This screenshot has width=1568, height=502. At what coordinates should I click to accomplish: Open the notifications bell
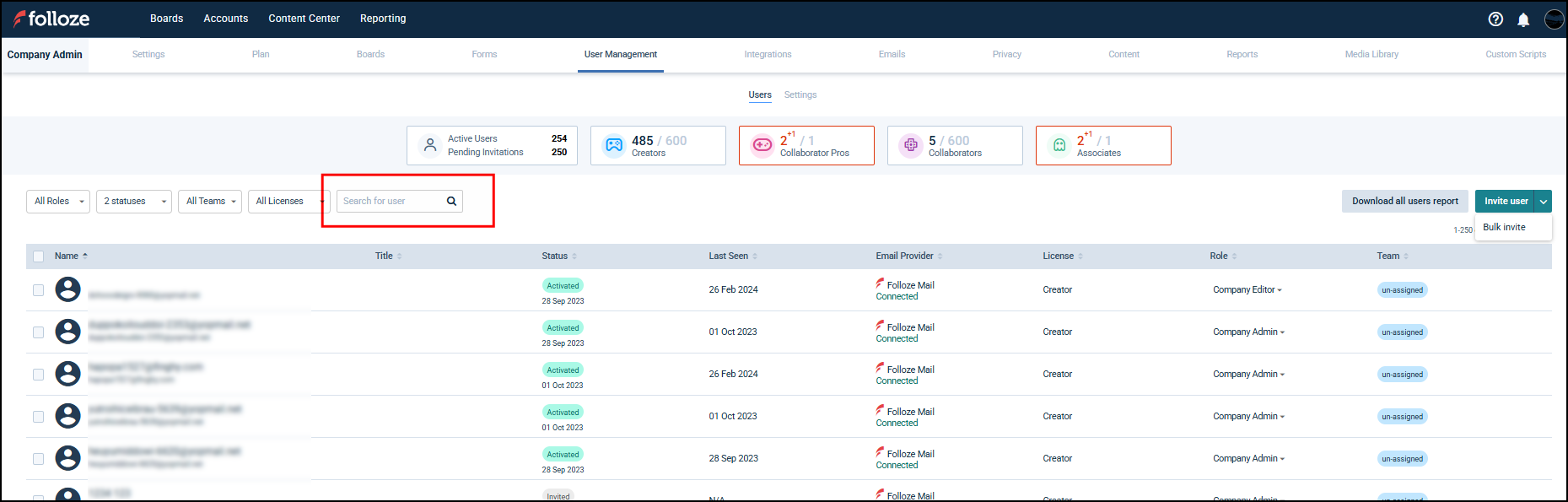pos(1523,19)
